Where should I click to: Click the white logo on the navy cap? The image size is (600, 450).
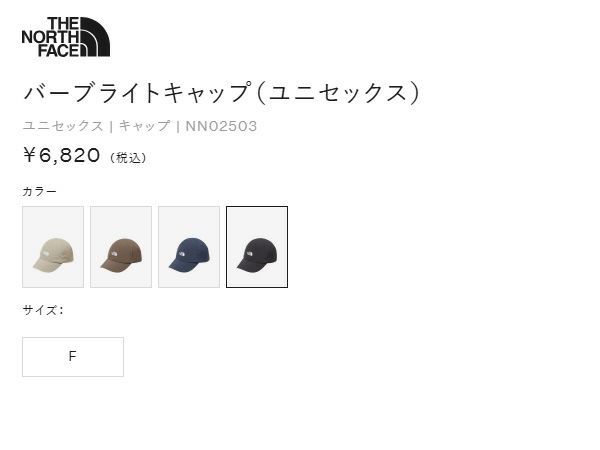click(182, 253)
